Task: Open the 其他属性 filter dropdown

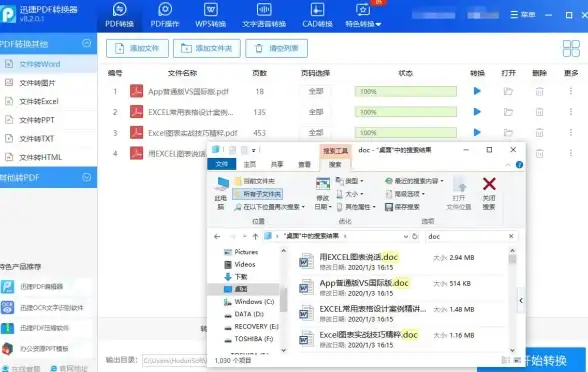Action: (x=356, y=207)
